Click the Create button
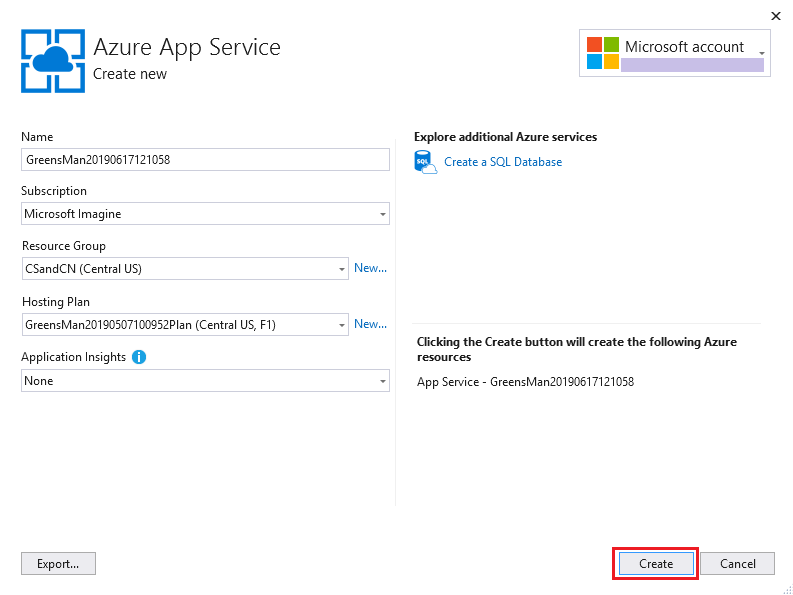 [656, 564]
